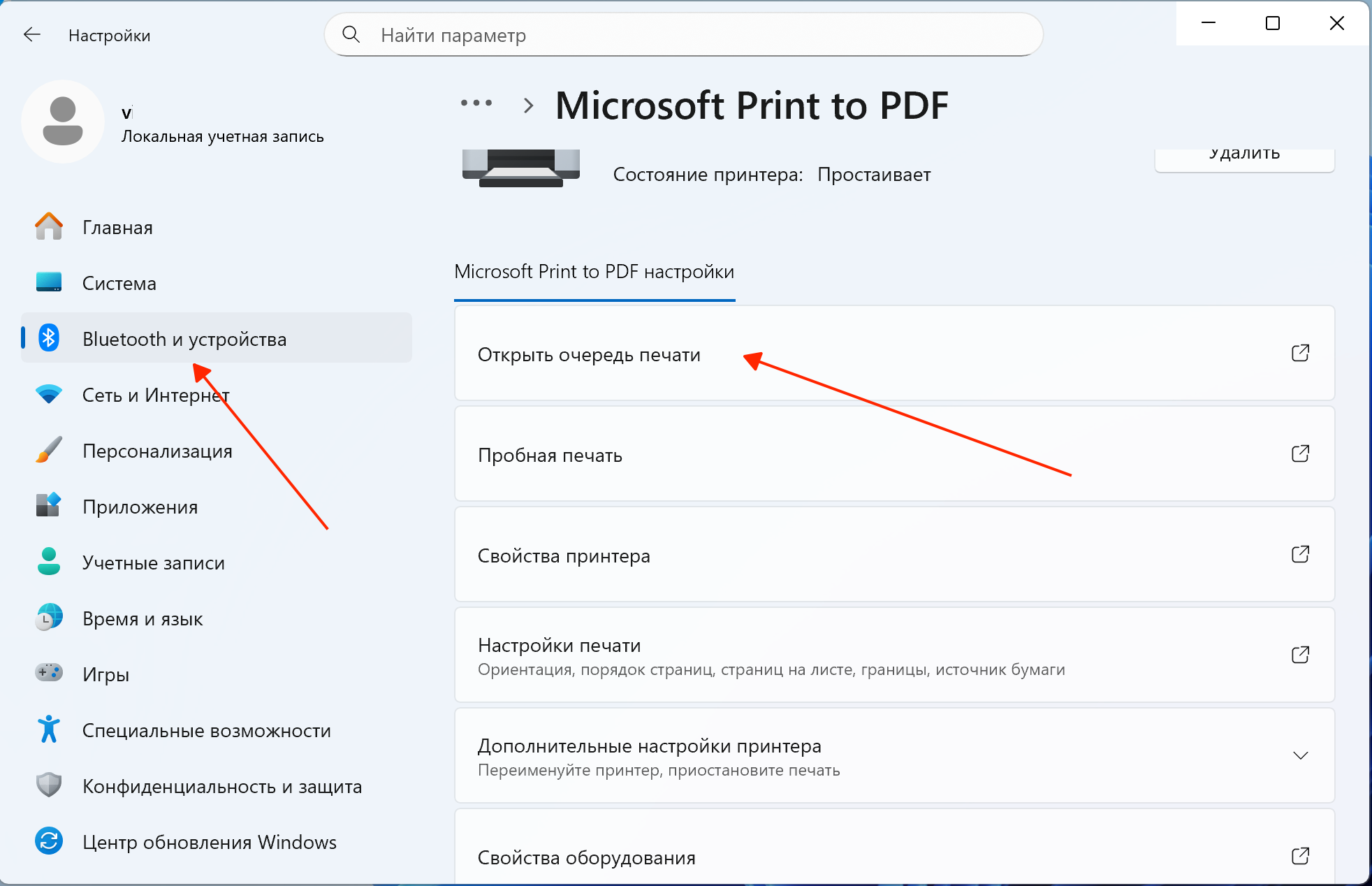1372x886 pixels.
Task: Click the Personalization paintbrush icon
Action: (x=49, y=450)
